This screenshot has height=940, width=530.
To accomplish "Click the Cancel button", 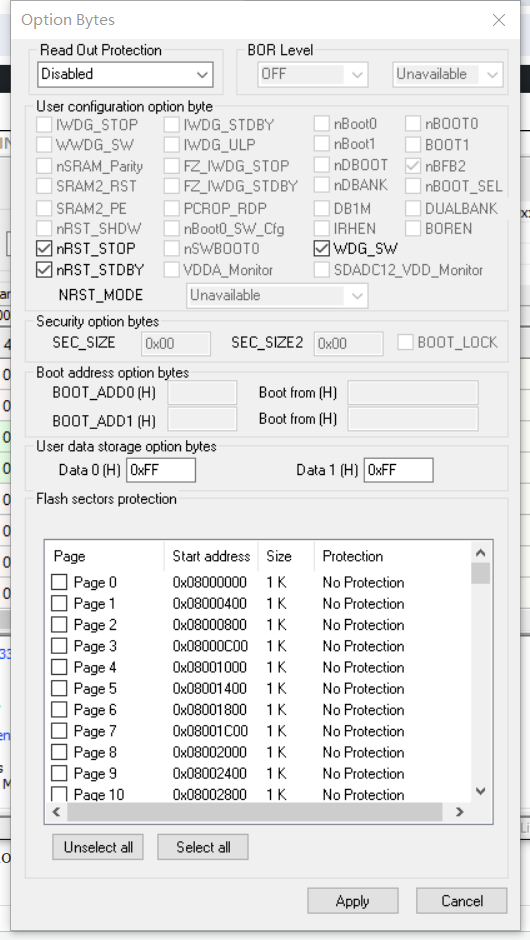I will pos(462,901).
